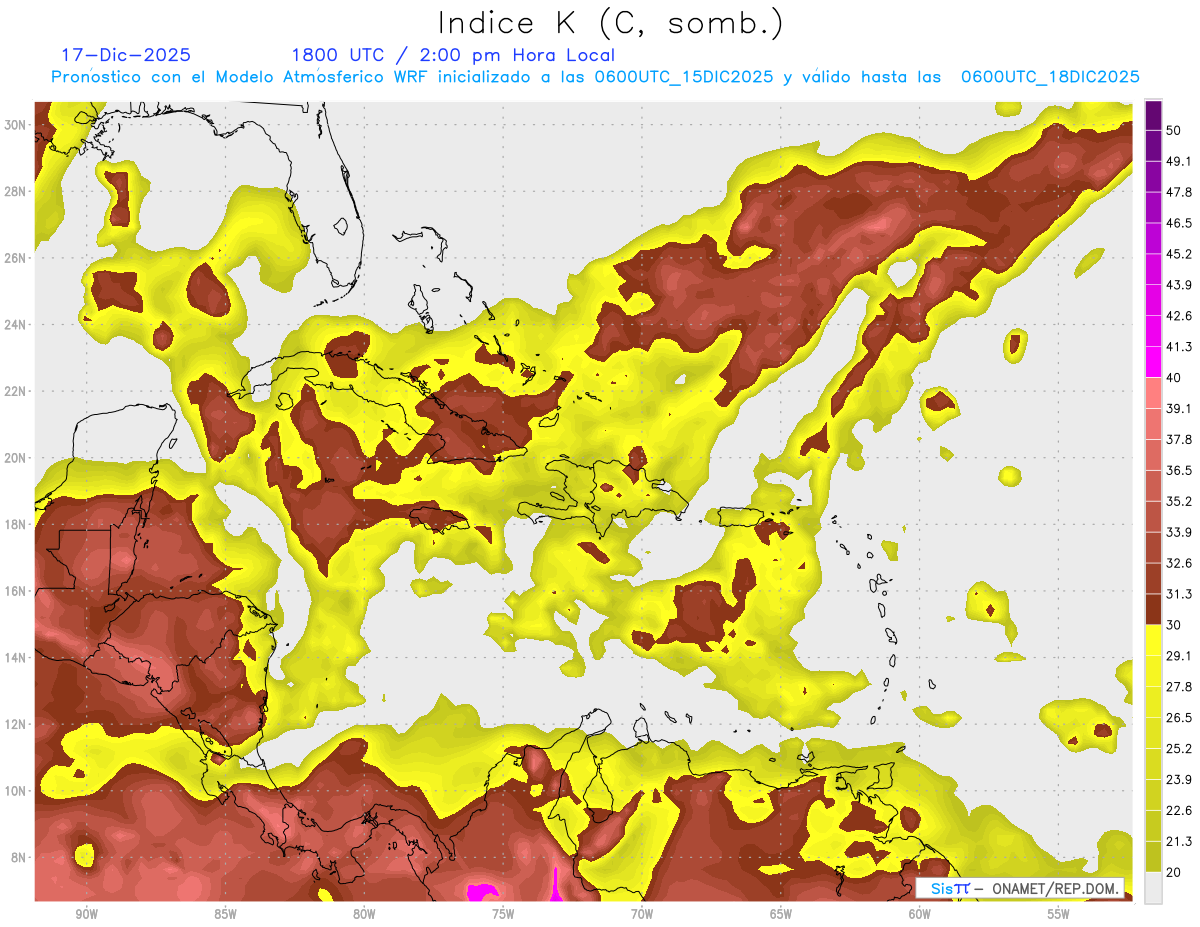Click the '47.8' color scale label

[x=1179, y=192]
